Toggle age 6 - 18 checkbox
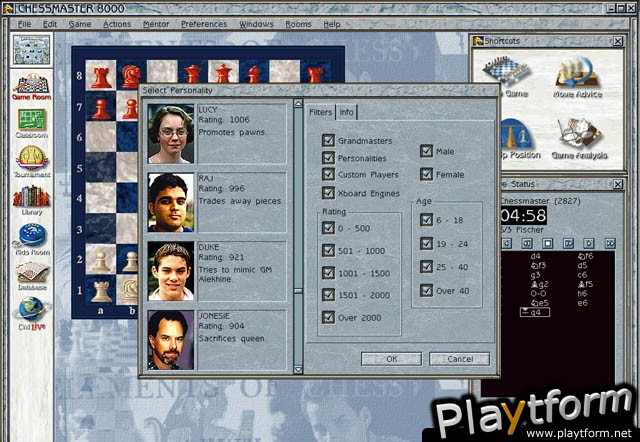 coord(427,220)
